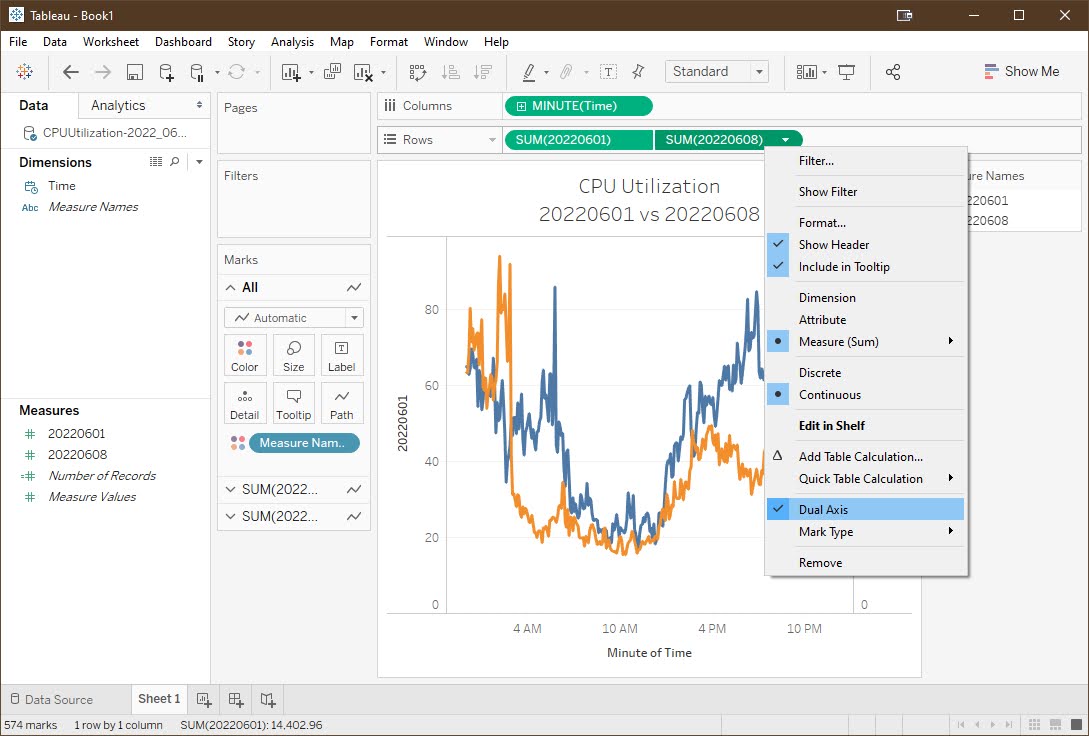Screen dimensions: 1089x736
Task: Click the undo back arrow icon
Action: pyautogui.click(x=71, y=72)
